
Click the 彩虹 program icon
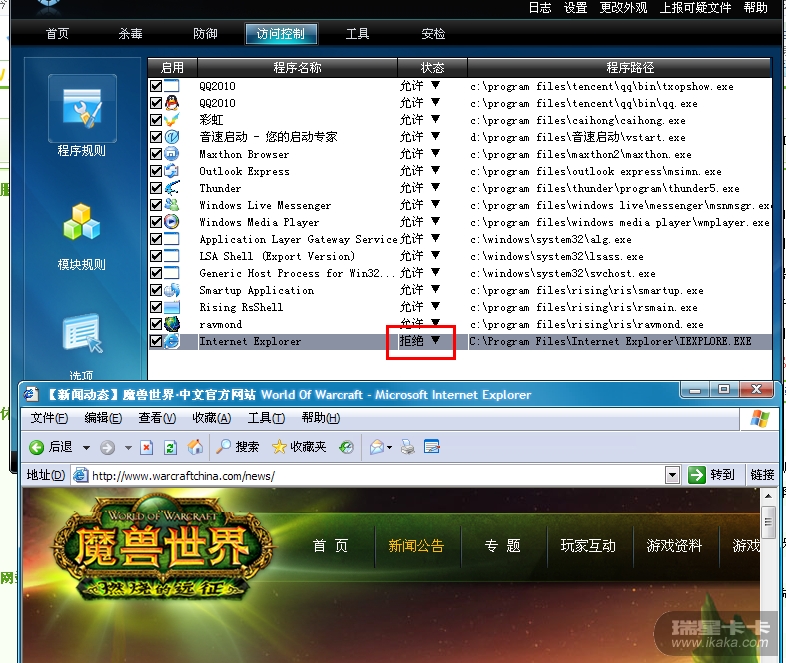click(172, 120)
